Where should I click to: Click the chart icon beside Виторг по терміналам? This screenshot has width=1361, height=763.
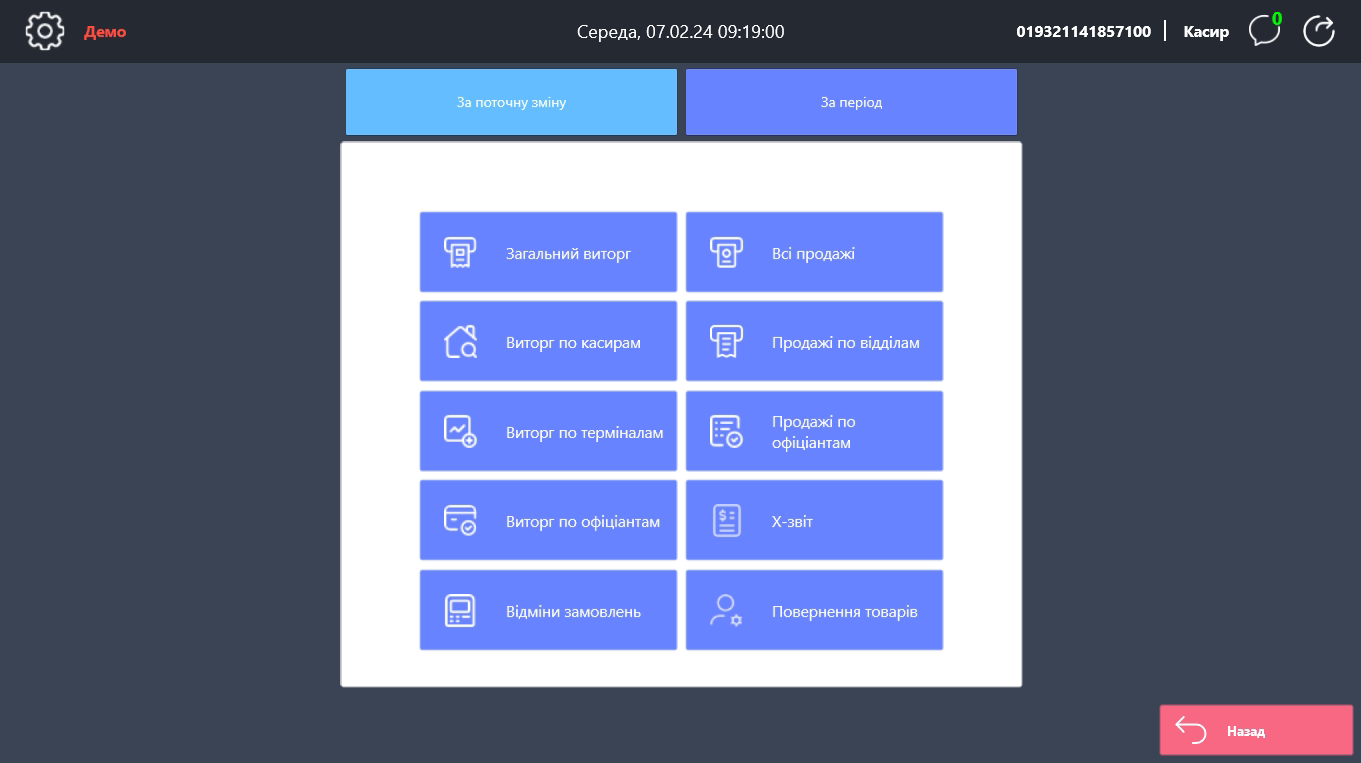(460, 431)
